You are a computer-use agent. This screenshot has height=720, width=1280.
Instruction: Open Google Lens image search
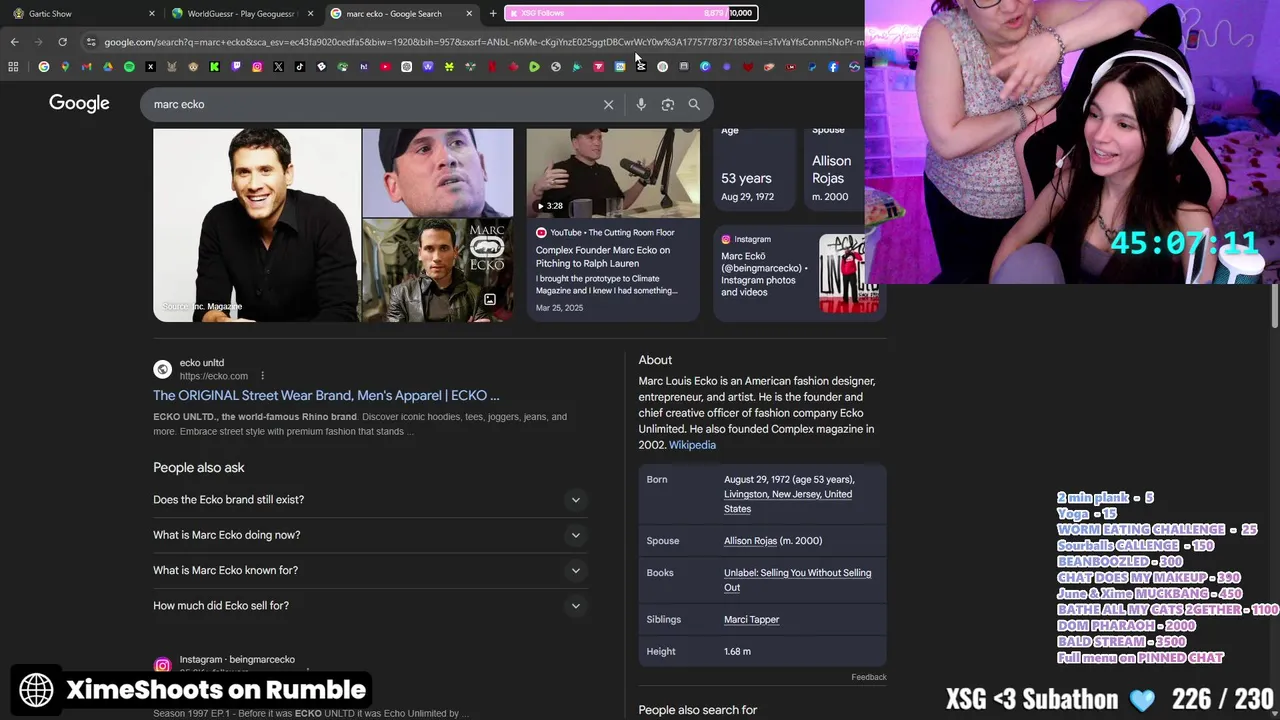coord(668,104)
